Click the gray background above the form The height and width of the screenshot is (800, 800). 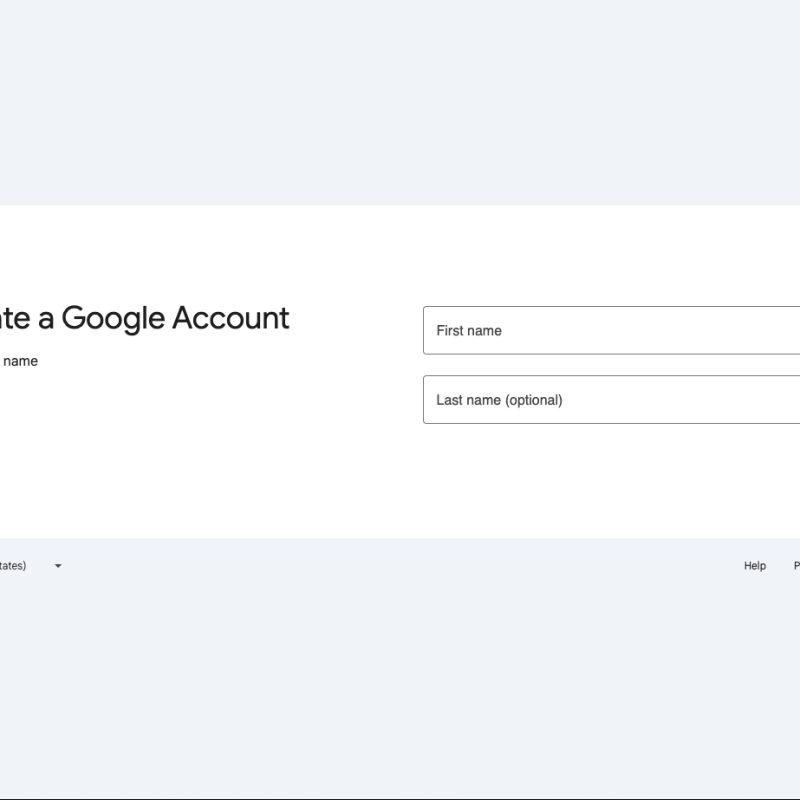coord(400,100)
